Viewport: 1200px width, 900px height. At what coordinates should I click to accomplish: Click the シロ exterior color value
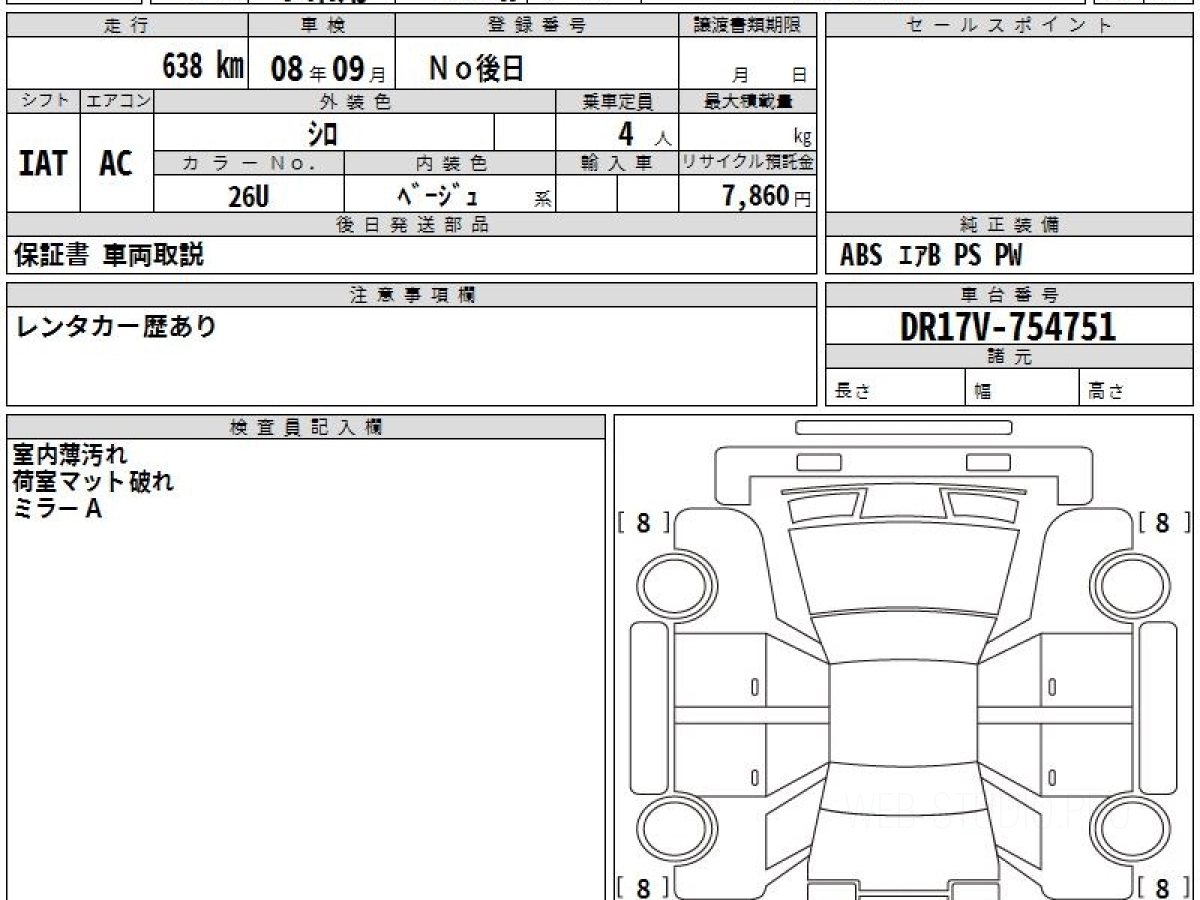322,133
